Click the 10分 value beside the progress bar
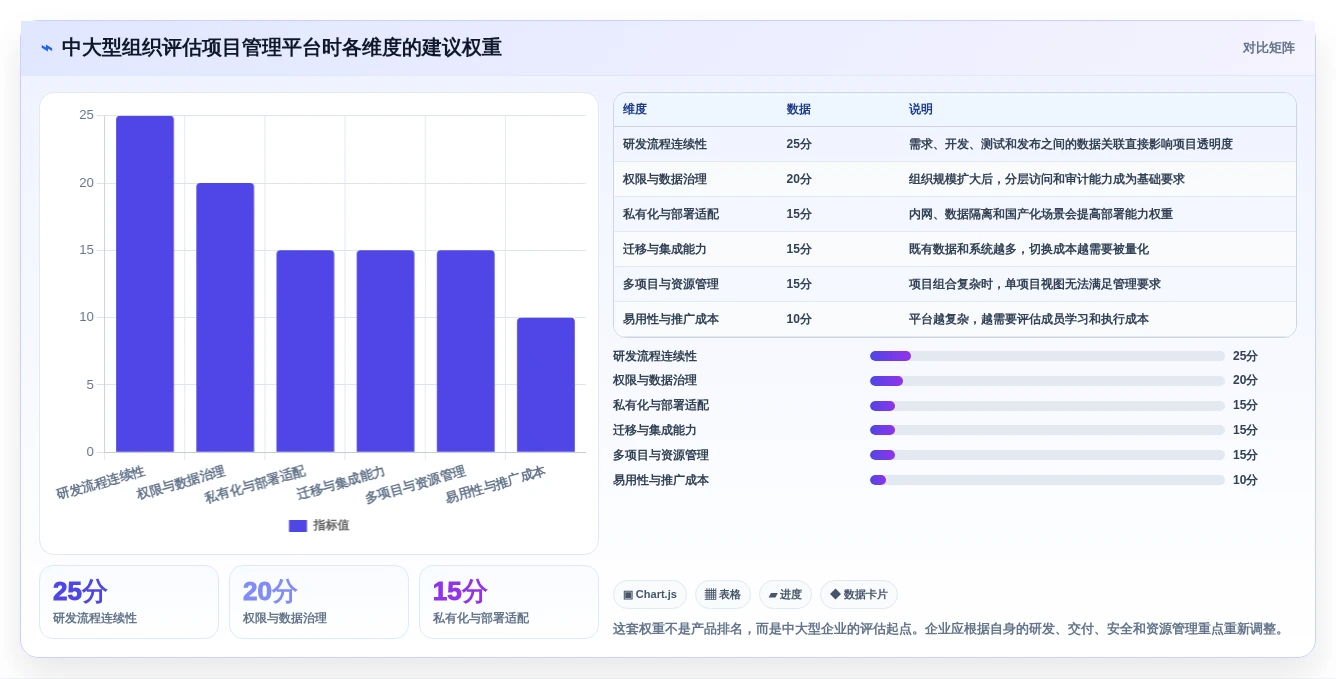The width and height of the screenshot is (1336, 679). point(1245,480)
